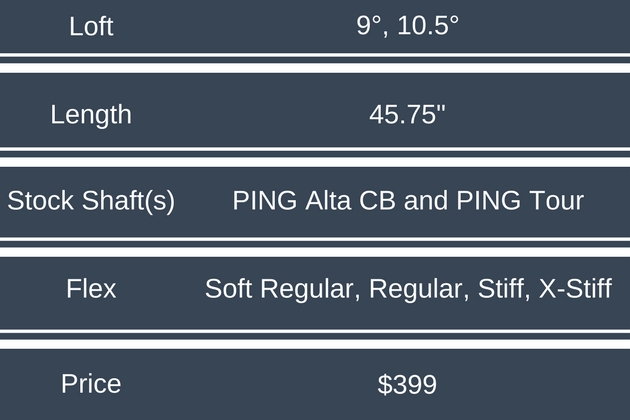Click the Price row label

[x=91, y=383]
